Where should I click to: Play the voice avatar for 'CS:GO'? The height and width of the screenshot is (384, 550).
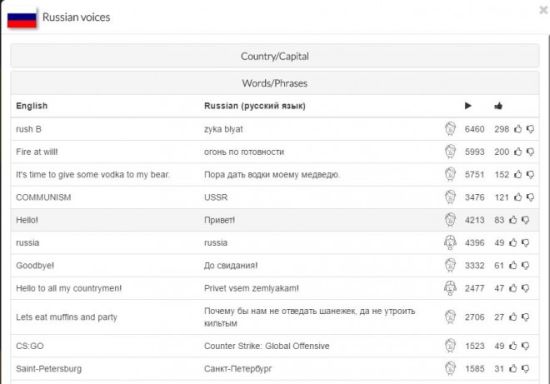pyautogui.click(x=450, y=346)
